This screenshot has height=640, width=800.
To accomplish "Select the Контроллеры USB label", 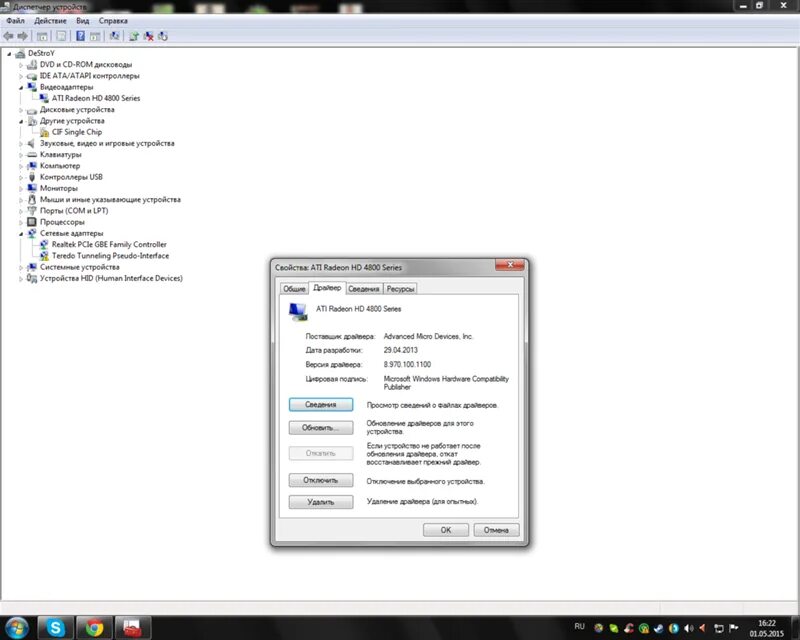I will pyautogui.click(x=71, y=177).
